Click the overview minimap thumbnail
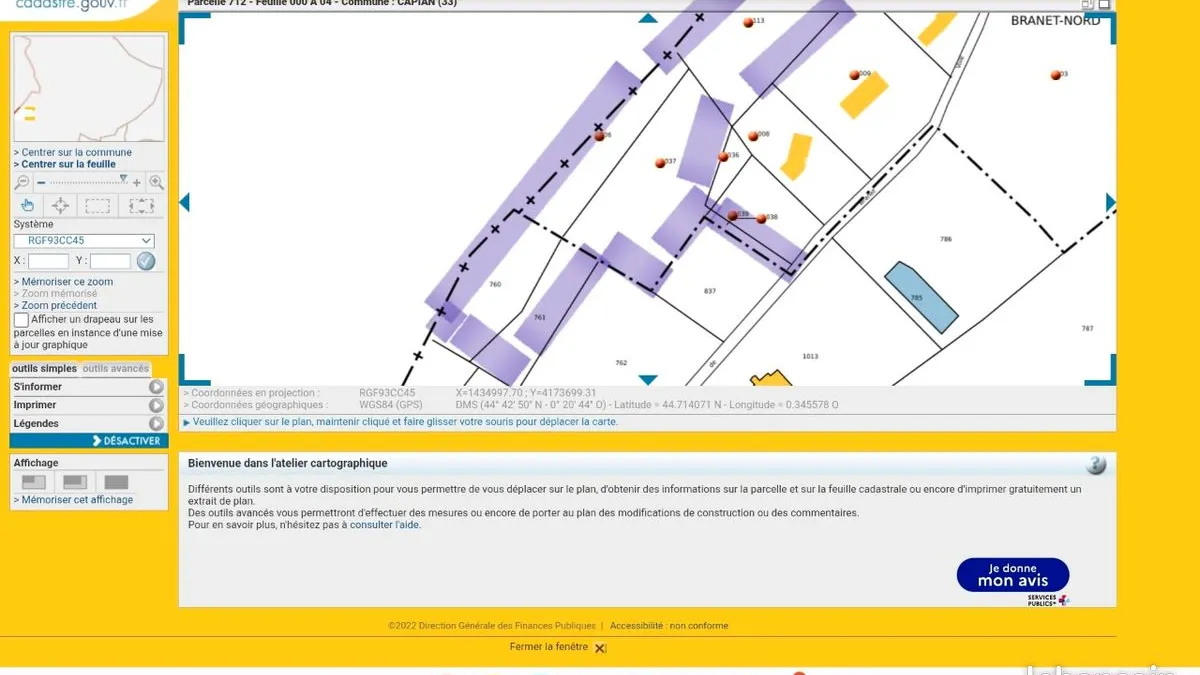 point(89,89)
